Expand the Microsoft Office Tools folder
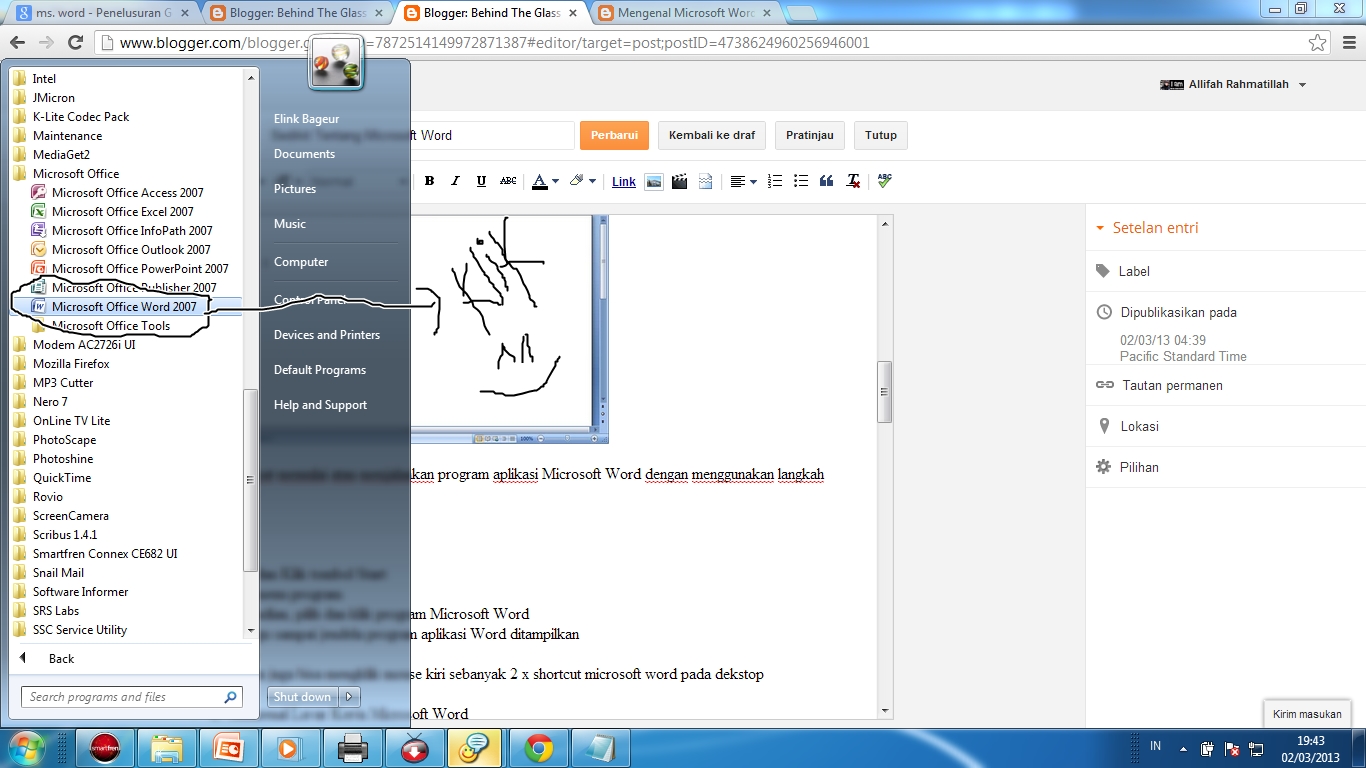1366x768 pixels. tap(110, 326)
